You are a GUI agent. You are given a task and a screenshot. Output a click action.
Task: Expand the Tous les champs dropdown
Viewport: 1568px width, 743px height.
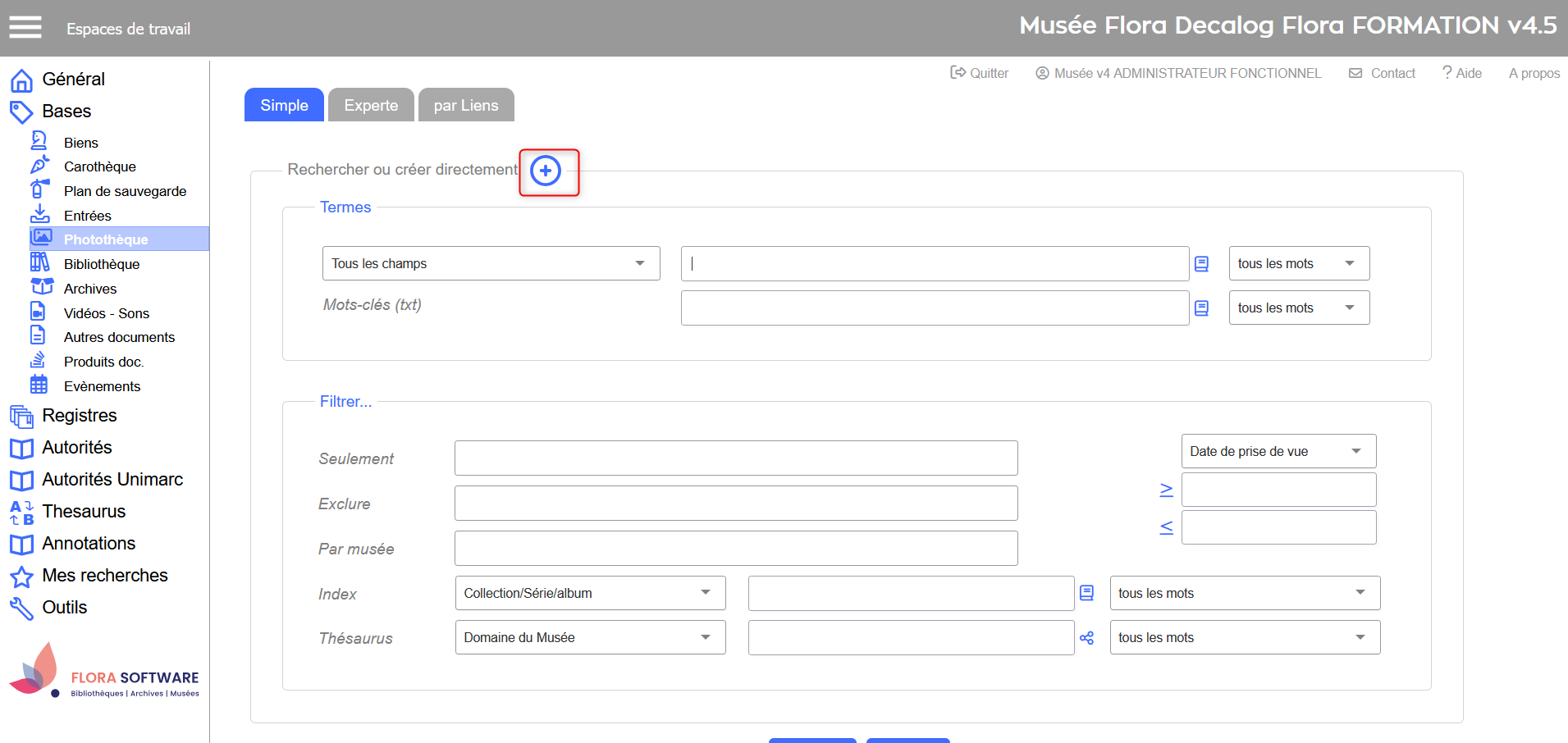point(491,263)
